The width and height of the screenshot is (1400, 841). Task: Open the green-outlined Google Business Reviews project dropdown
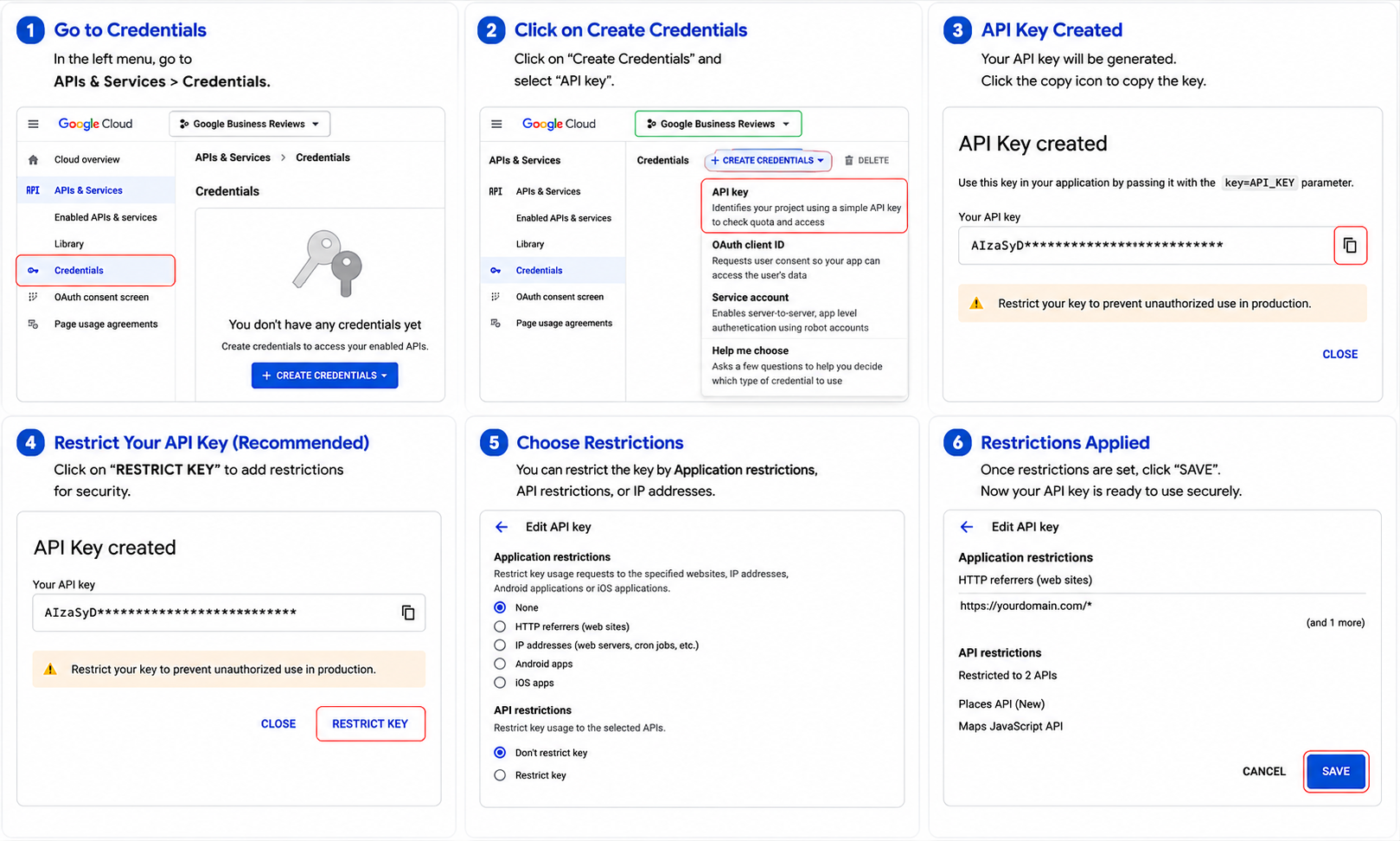tap(718, 124)
